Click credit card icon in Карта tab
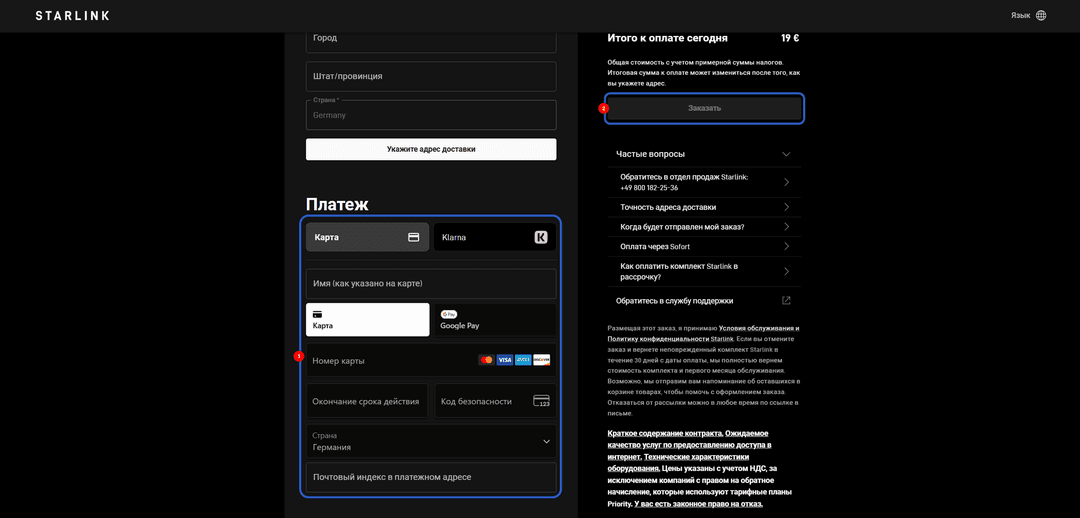The width and height of the screenshot is (1080, 518). [414, 237]
